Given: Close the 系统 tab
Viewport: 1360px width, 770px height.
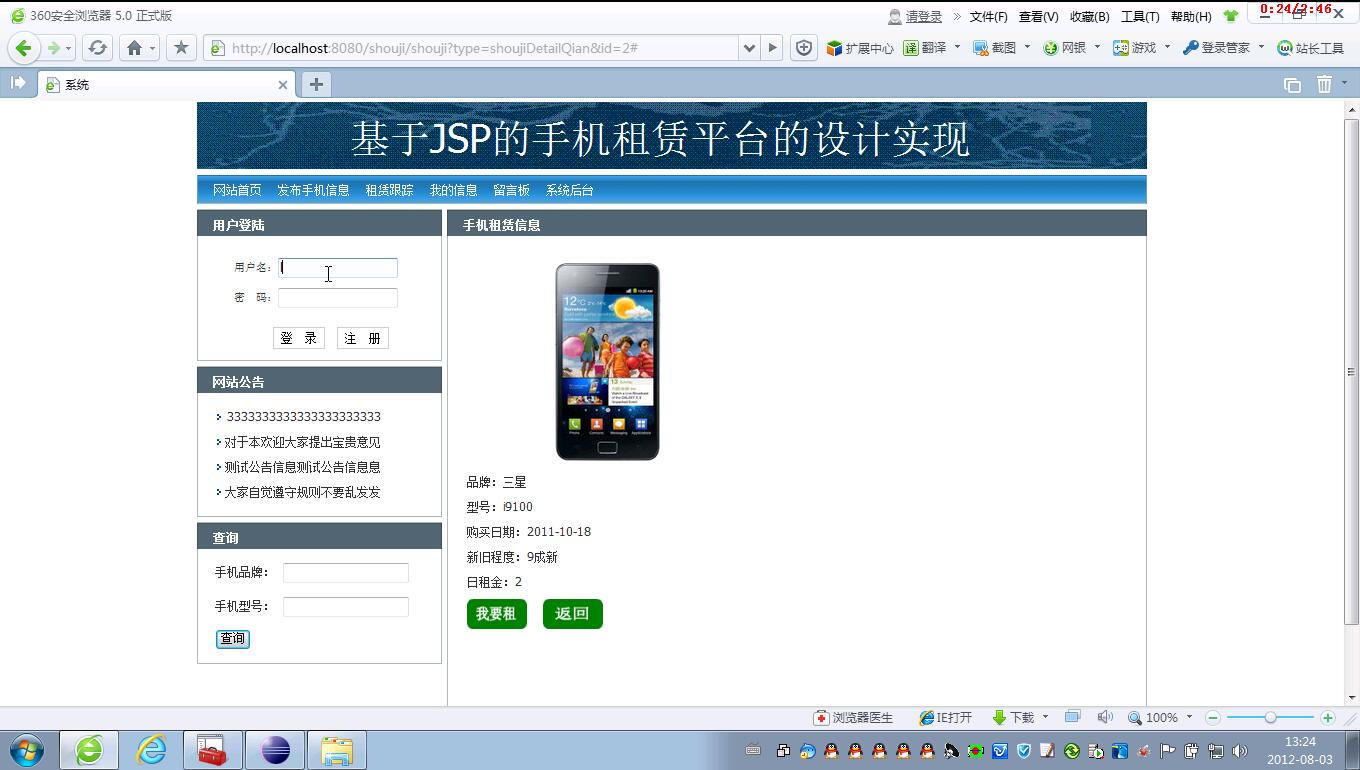Looking at the screenshot, I should click(x=283, y=85).
